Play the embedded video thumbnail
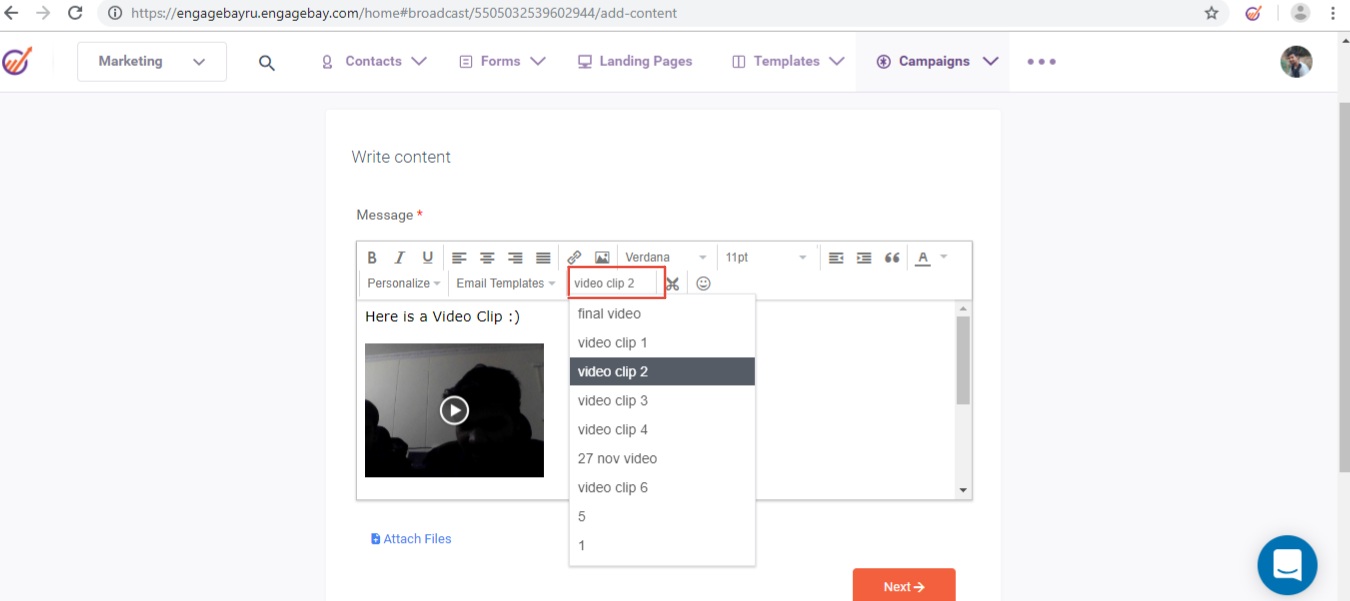Viewport: 1350px width, 601px height. (x=454, y=410)
